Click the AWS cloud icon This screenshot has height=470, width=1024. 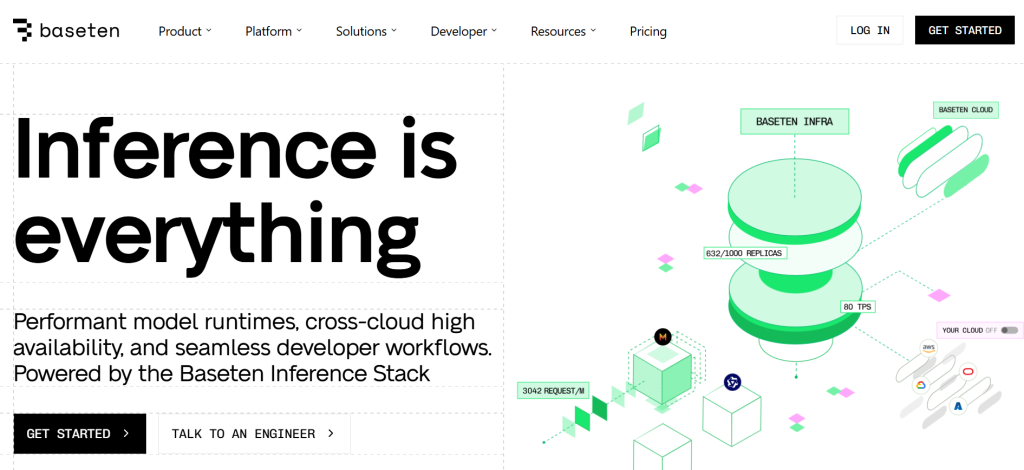pyautogui.click(x=928, y=348)
